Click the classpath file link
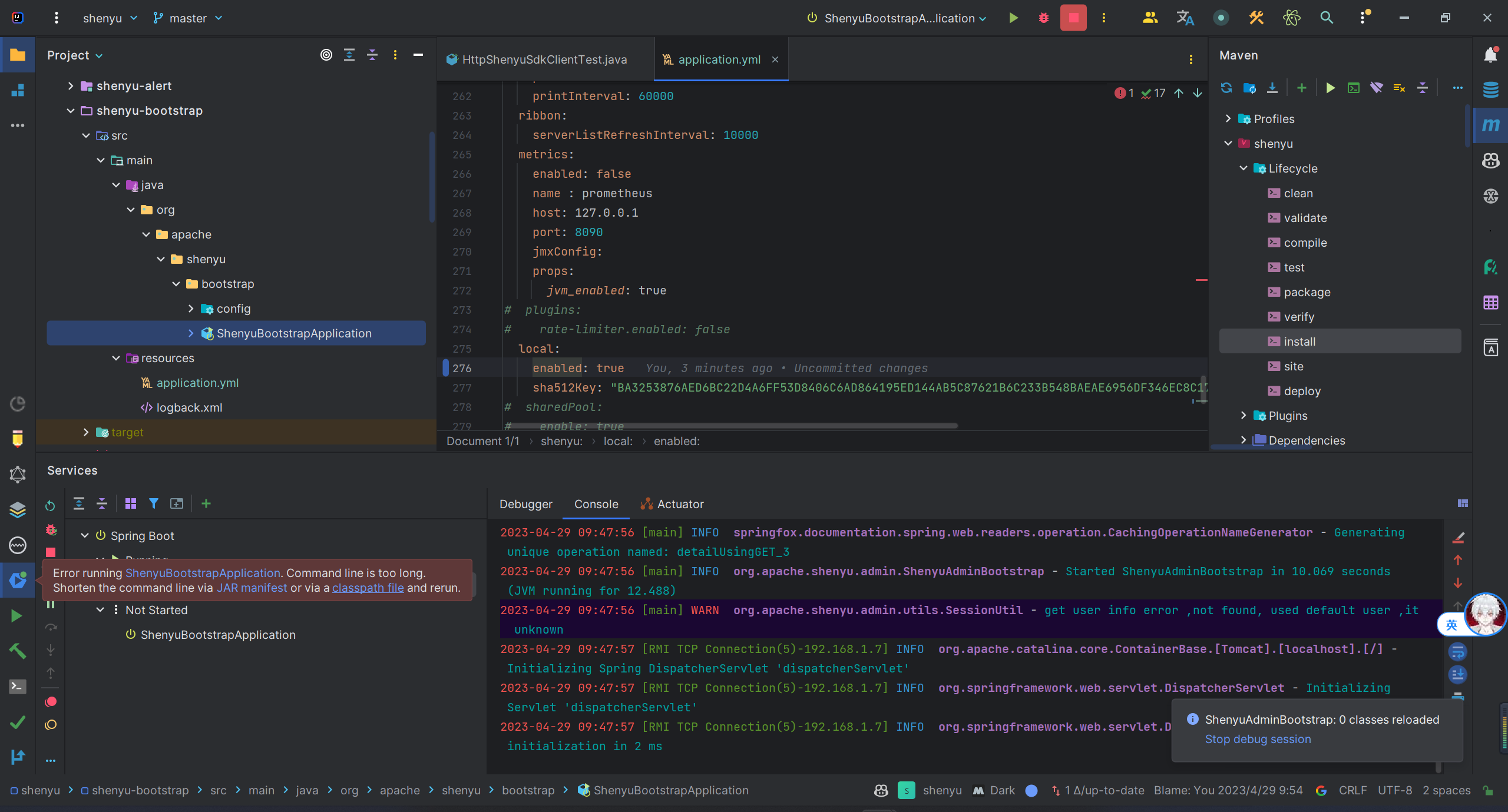 (368, 588)
